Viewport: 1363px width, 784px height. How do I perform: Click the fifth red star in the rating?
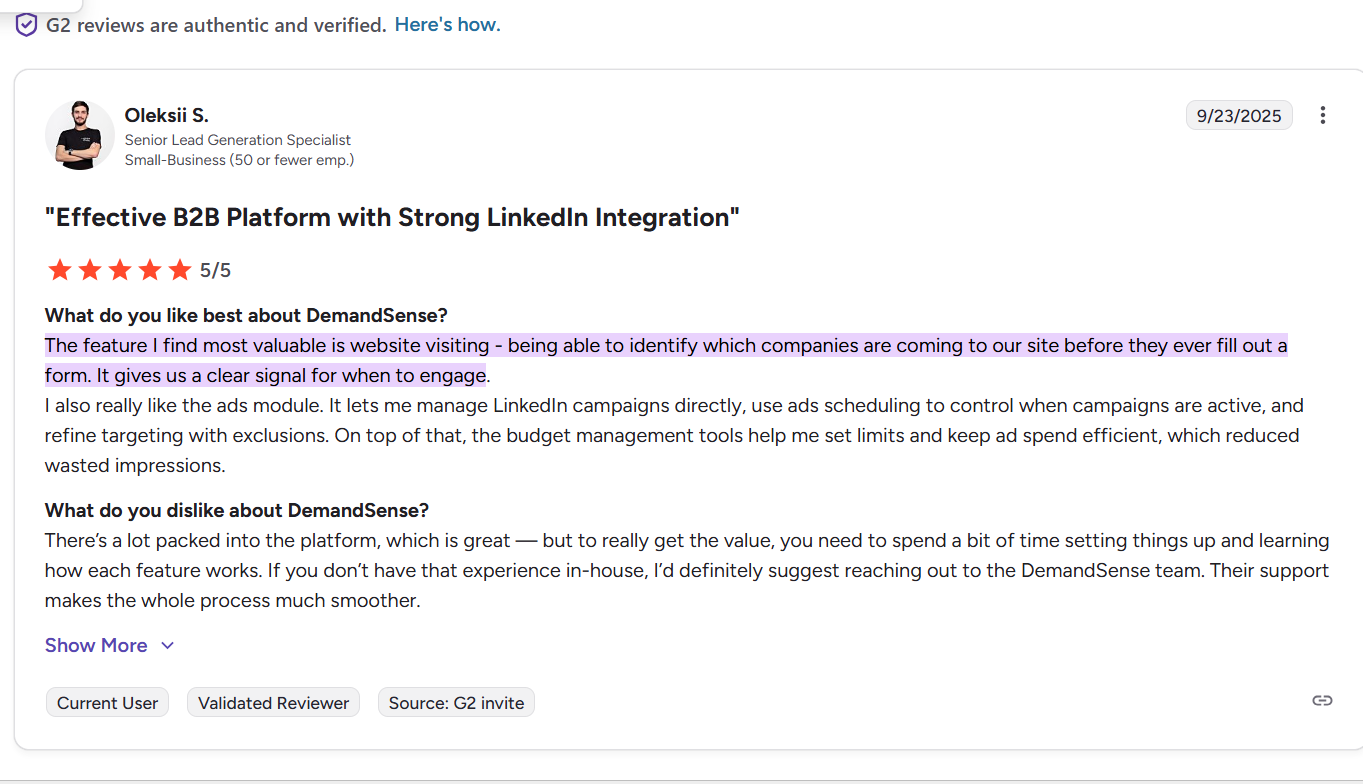click(179, 269)
